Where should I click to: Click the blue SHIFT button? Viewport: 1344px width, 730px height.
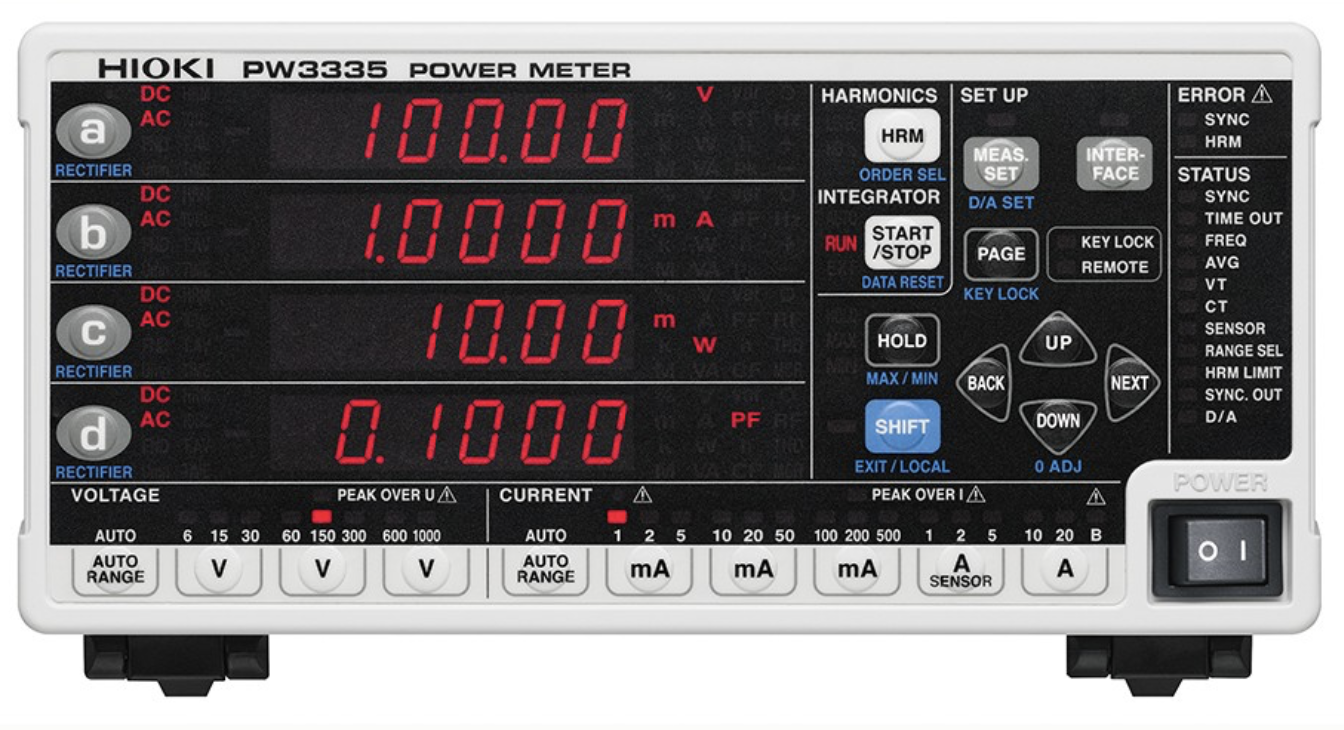(x=901, y=426)
